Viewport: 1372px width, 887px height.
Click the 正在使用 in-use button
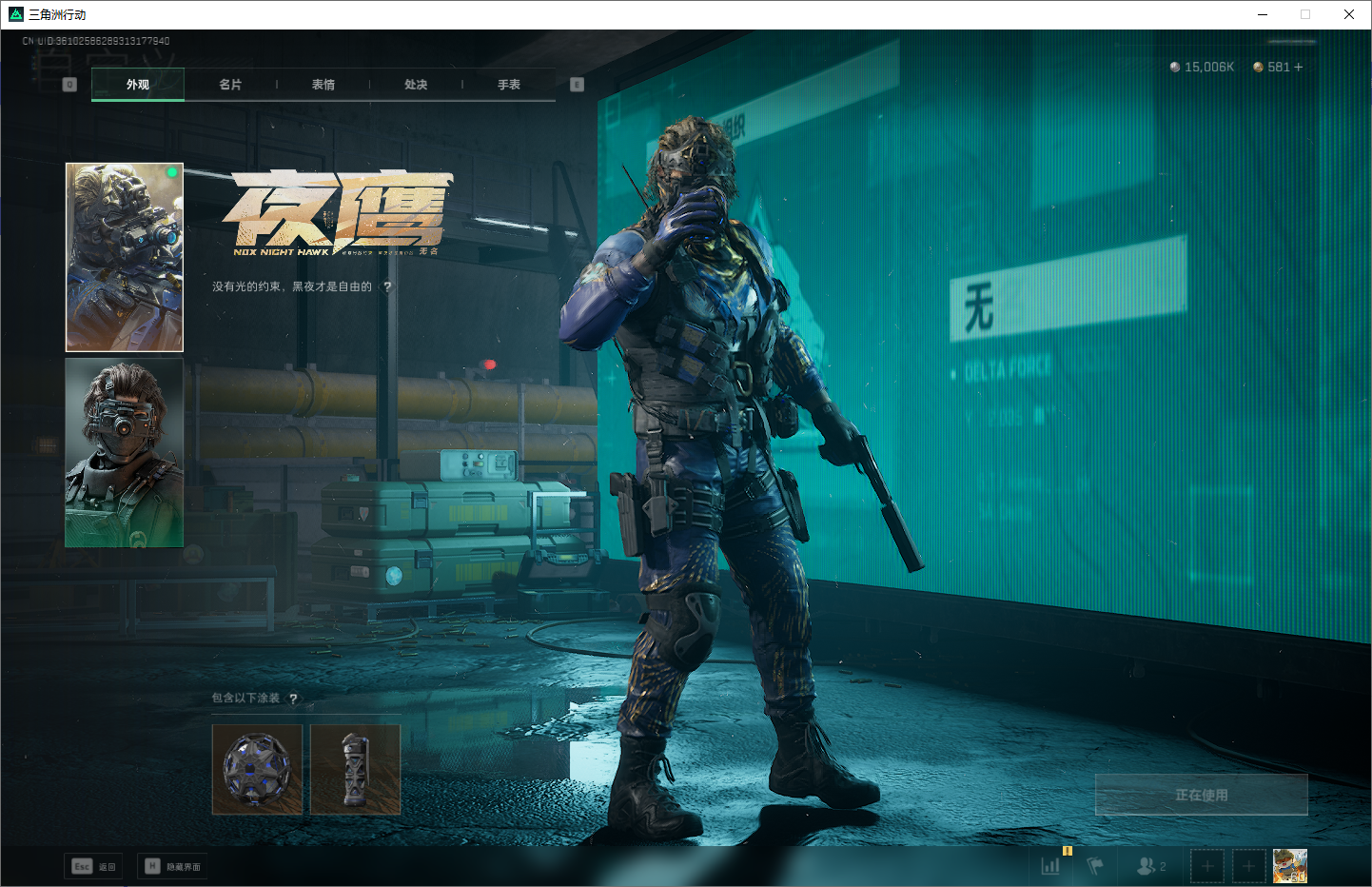coord(1202,795)
